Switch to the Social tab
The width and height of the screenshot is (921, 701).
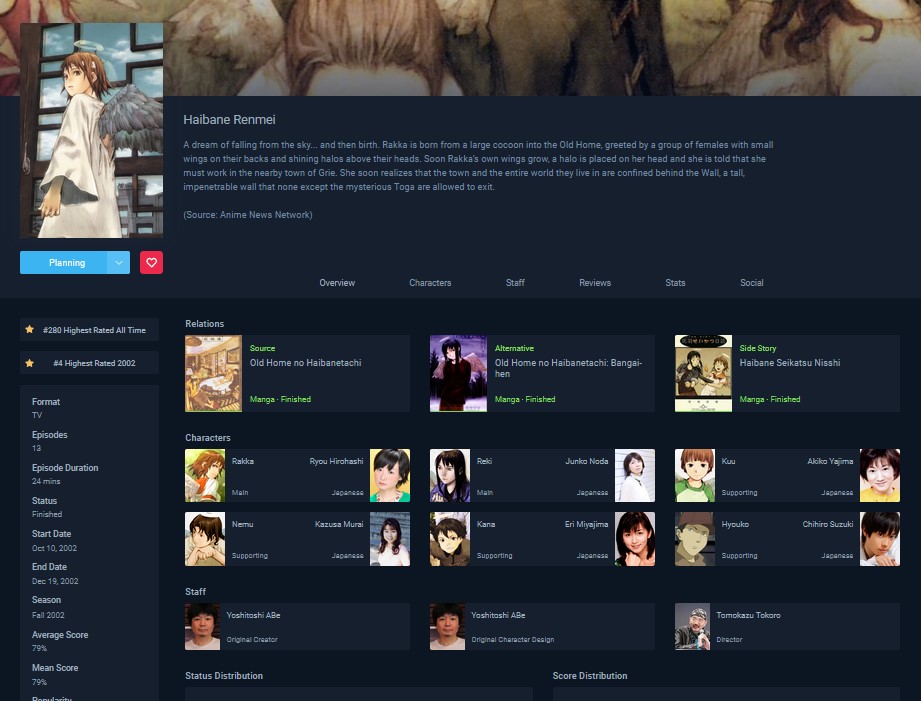[x=752, y=283]
